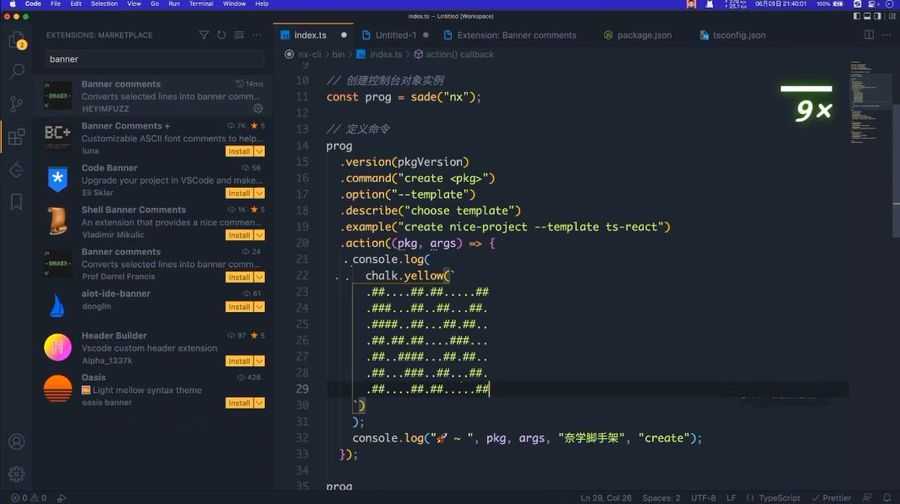This screenshot has width=900, height=504.
Task: Open the File menu
Action: coord(55,4)
